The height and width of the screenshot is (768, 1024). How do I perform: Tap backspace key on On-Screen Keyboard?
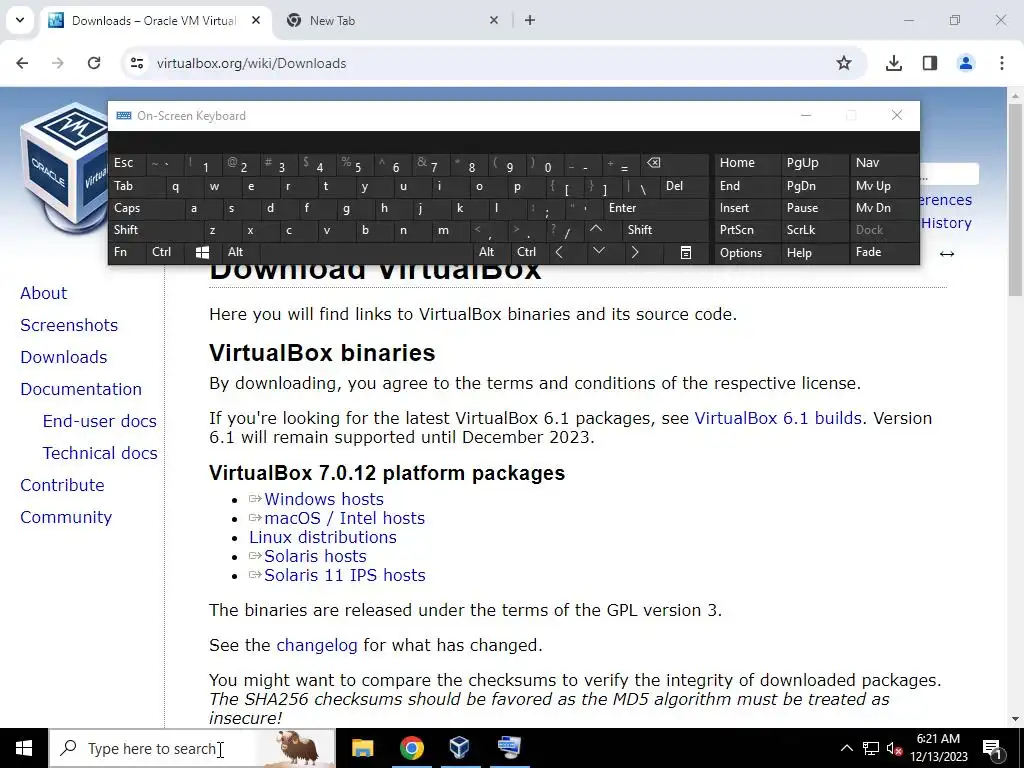pos(676,164)
